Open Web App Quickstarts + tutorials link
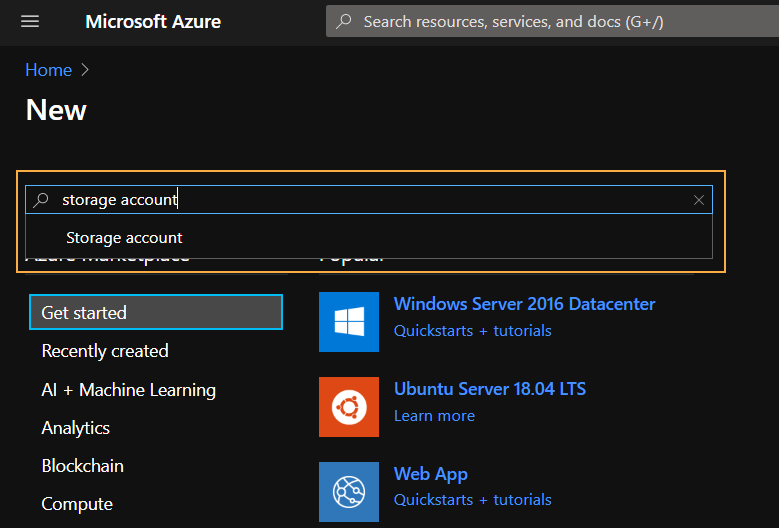The width and height of the screenshot is (779, 528). coord(472,500)
